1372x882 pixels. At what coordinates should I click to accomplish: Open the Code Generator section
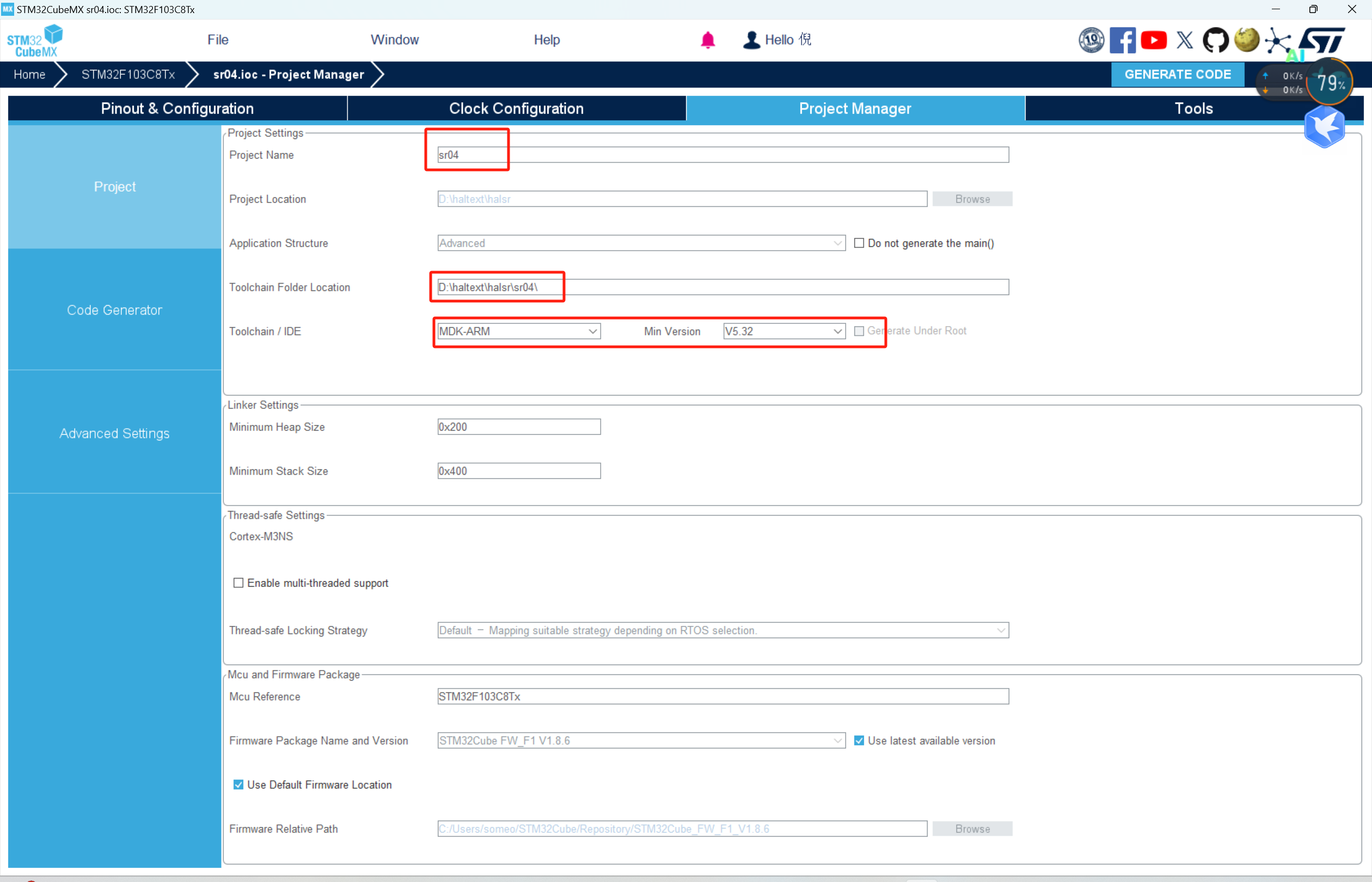[x=114, y=310]
